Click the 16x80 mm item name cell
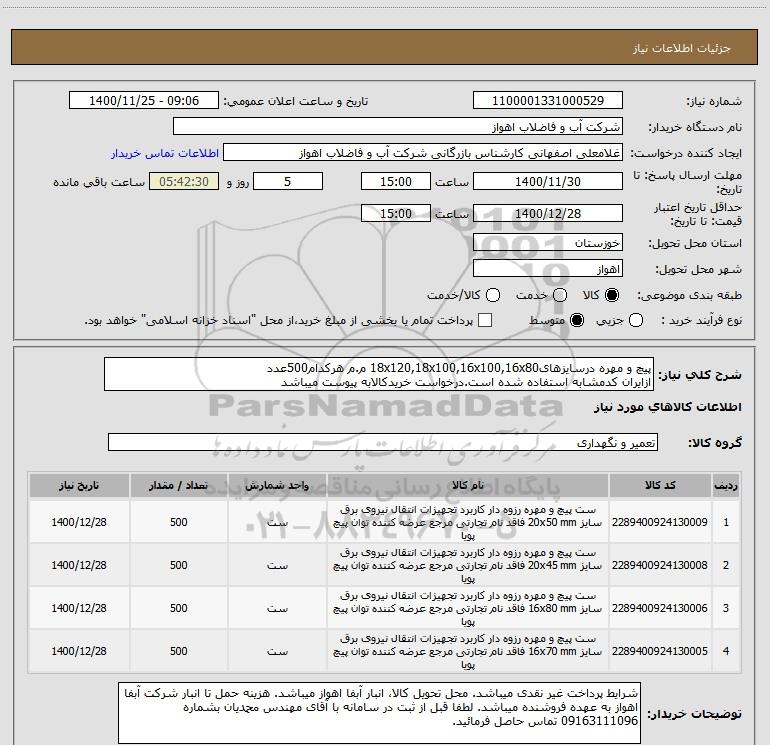Image resolution: width=770 pixels, height=745 pixels. pyautogui.click(x=468, y=608)
